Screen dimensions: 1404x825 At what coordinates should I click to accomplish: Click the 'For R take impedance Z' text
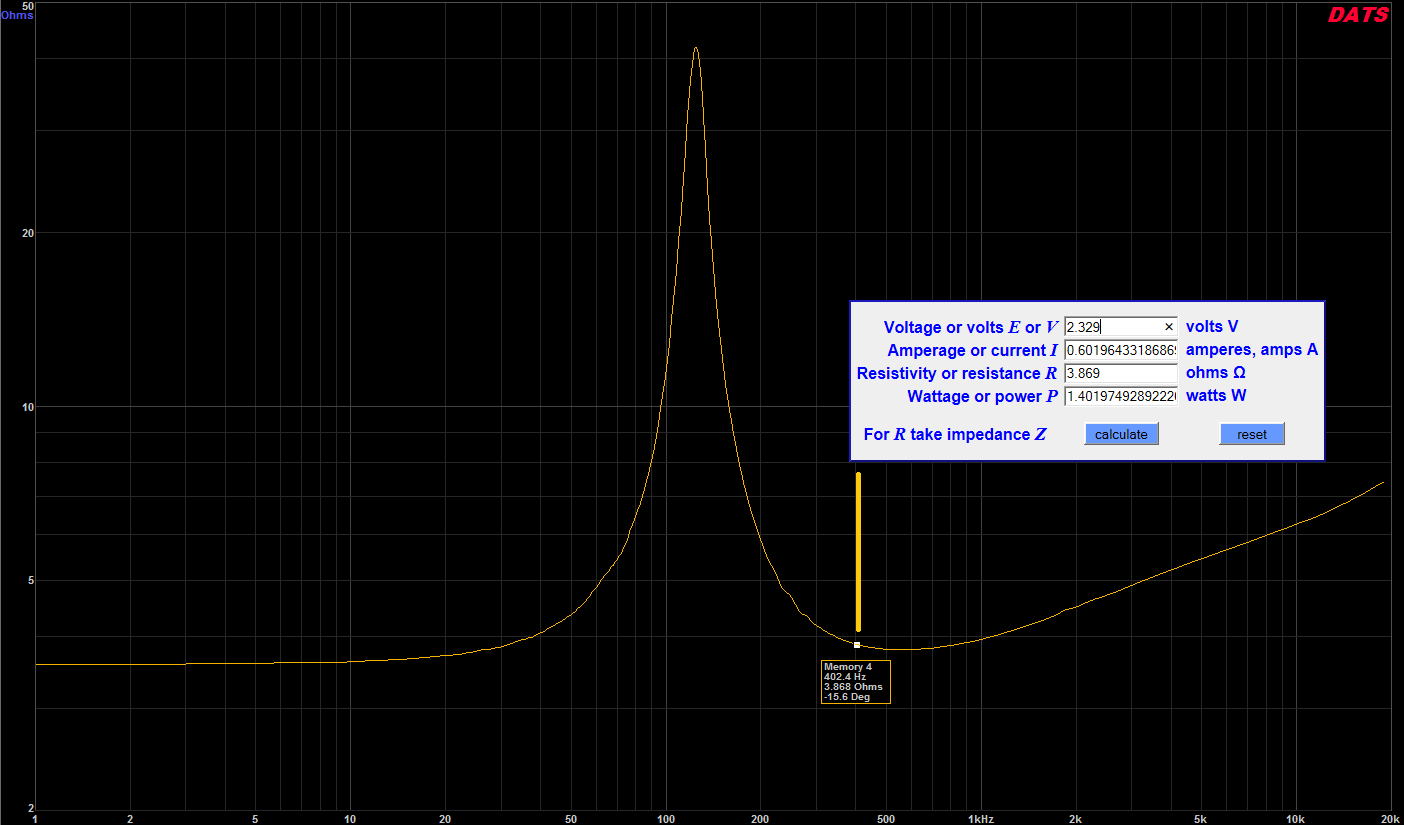click(955, 434)
